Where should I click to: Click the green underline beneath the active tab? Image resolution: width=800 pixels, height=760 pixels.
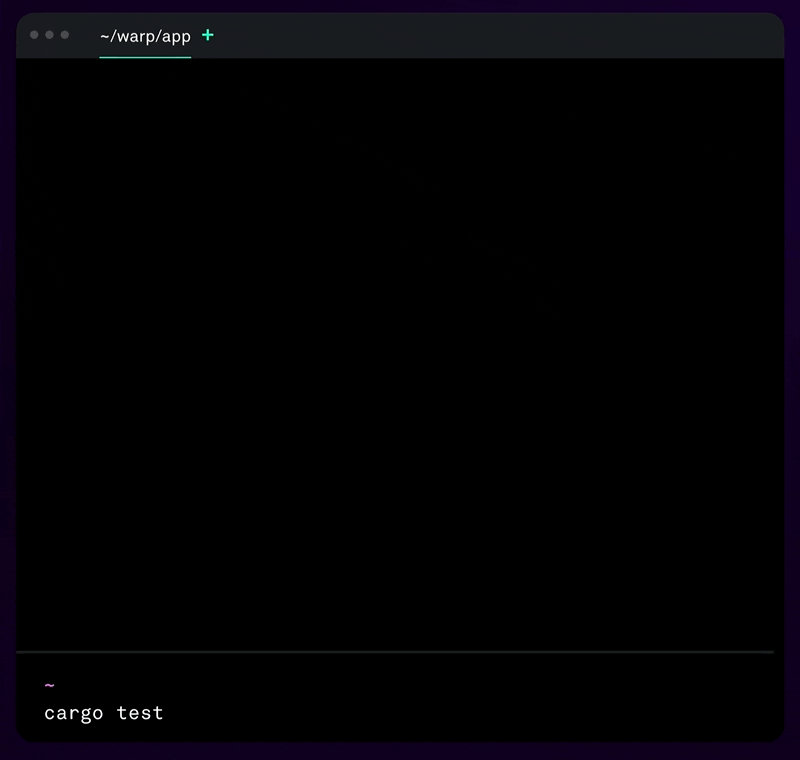point(145,57)
